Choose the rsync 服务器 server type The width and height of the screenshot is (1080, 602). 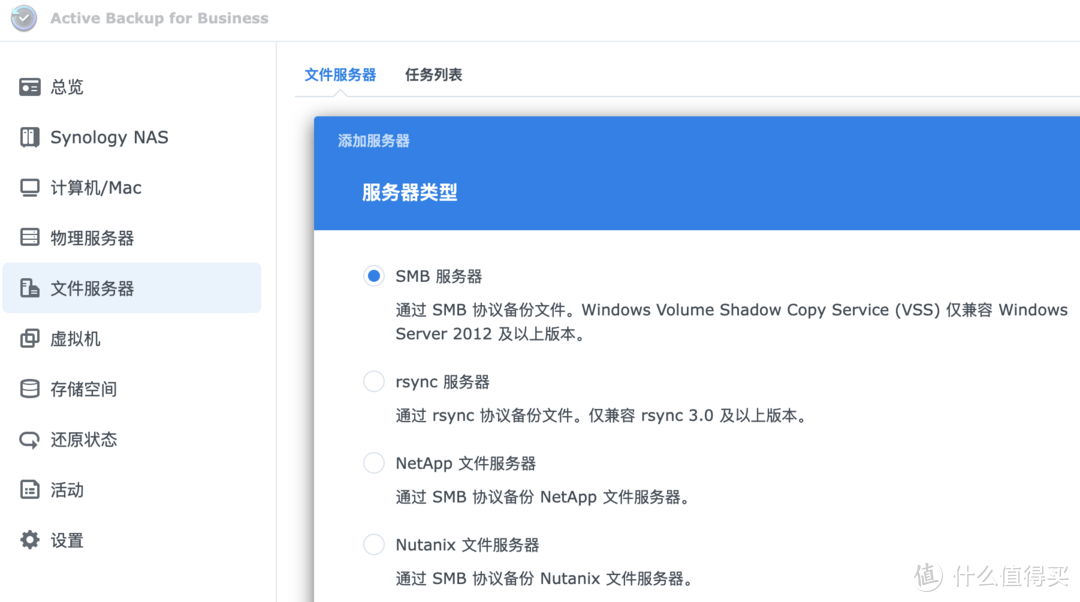pos(373,381)
